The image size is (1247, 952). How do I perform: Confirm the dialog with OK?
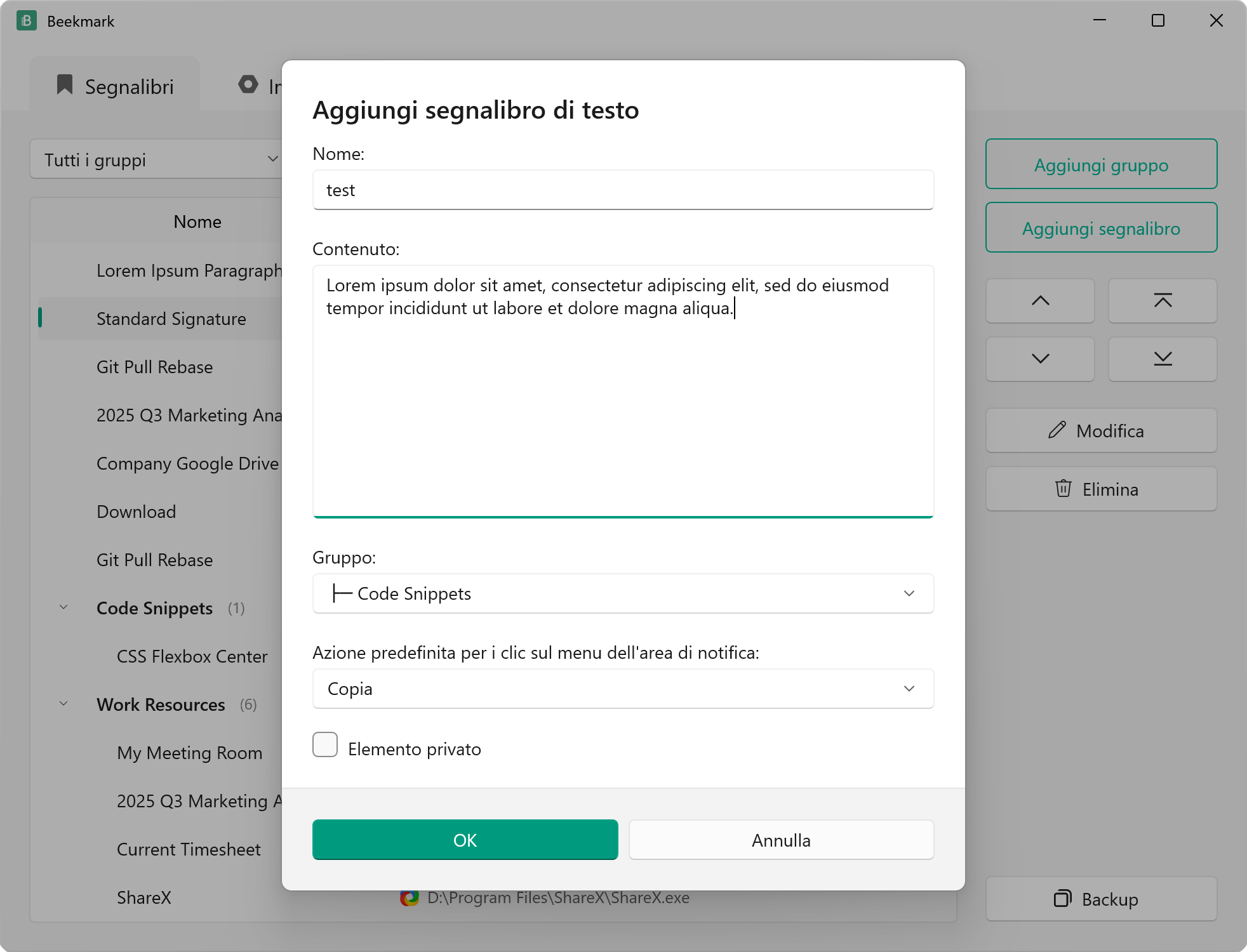click(x=465, y=840)
